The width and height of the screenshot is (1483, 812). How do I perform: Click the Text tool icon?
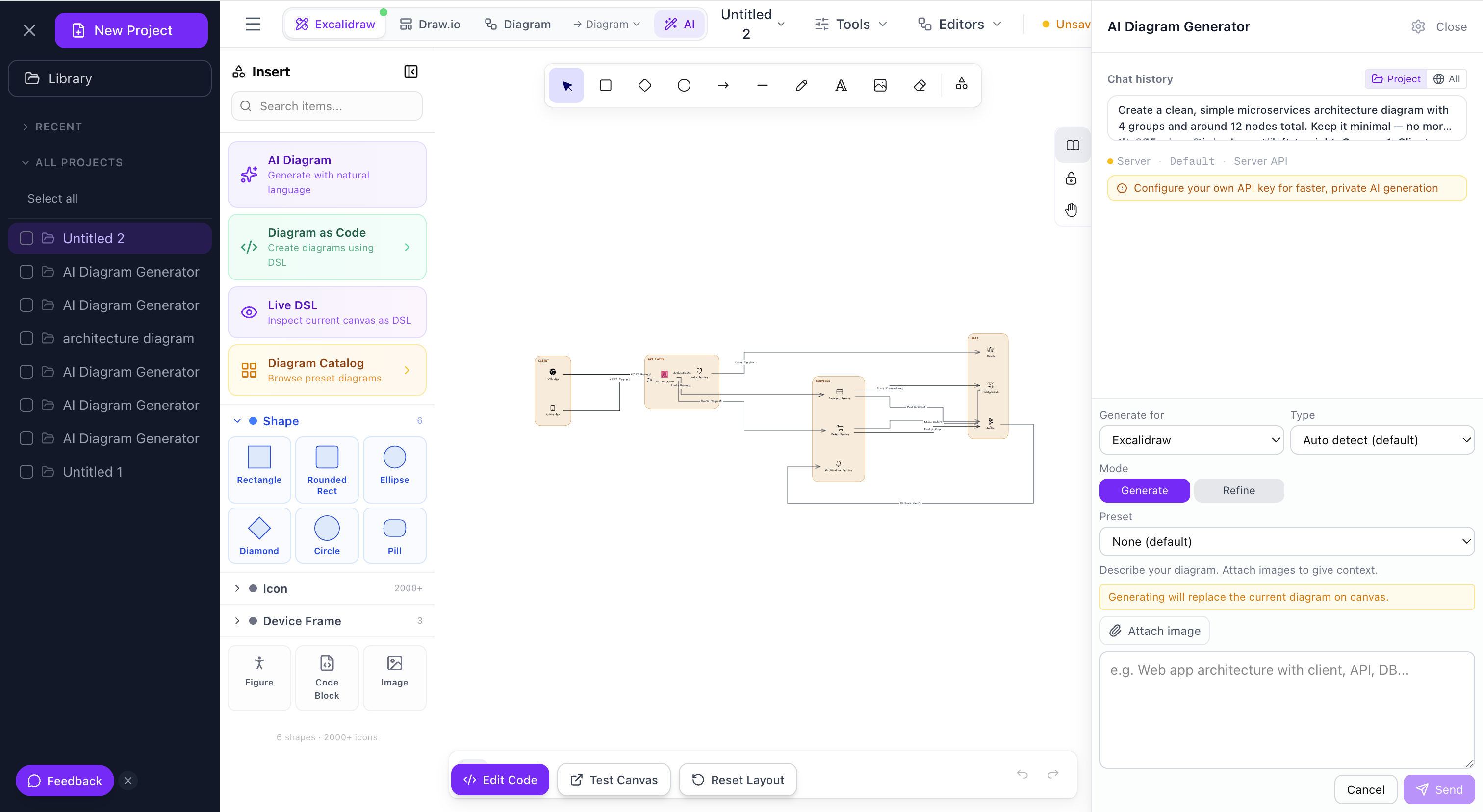(x=841, y=86)
